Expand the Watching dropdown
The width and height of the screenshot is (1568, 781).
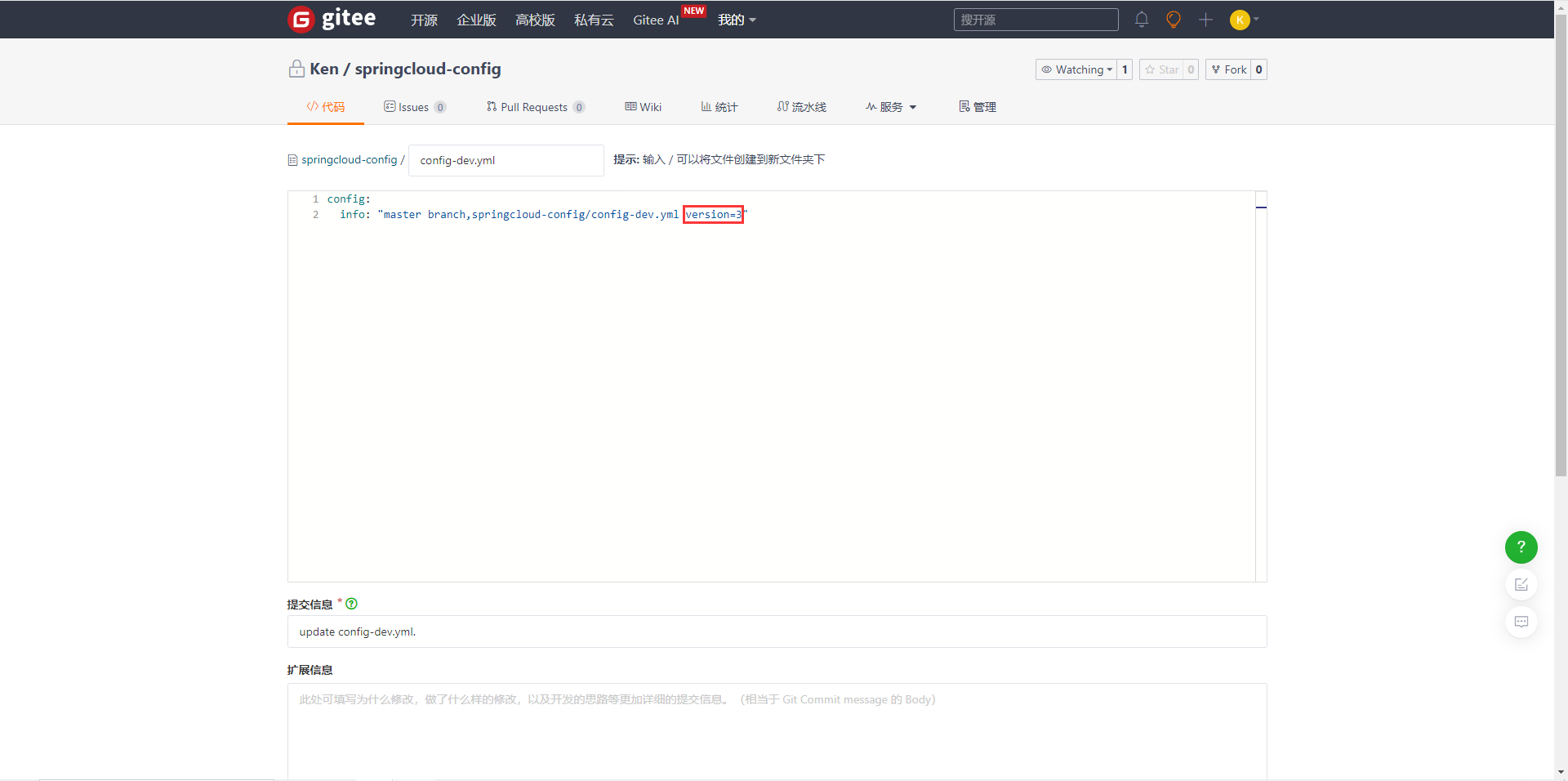point(1076,69)
